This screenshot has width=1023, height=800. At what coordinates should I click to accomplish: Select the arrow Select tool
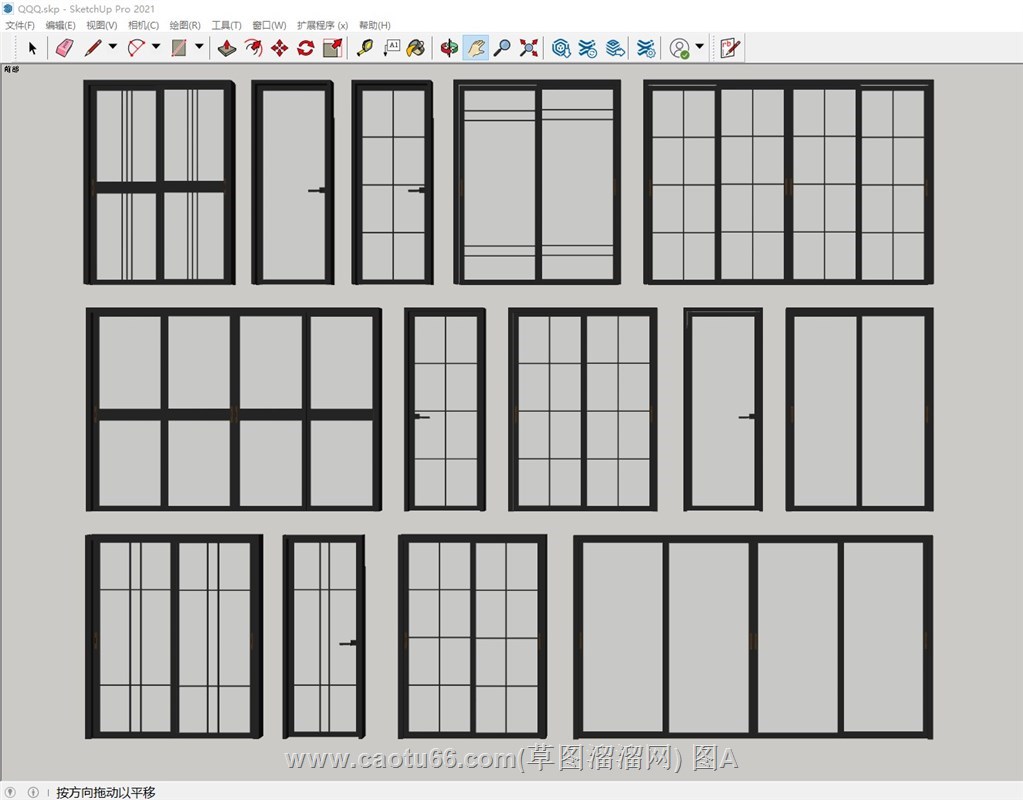[x=32, y=48]
